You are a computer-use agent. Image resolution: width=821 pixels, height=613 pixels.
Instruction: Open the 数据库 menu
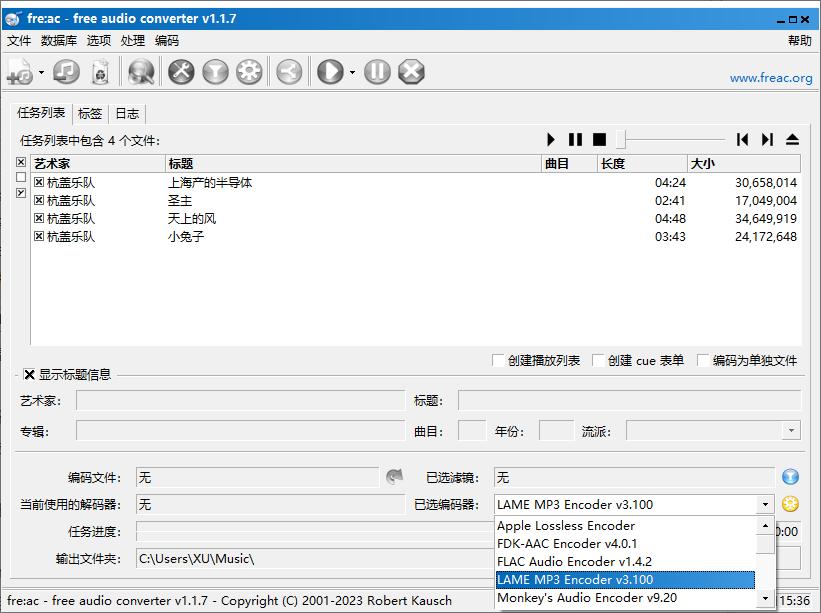click(59, 41)
